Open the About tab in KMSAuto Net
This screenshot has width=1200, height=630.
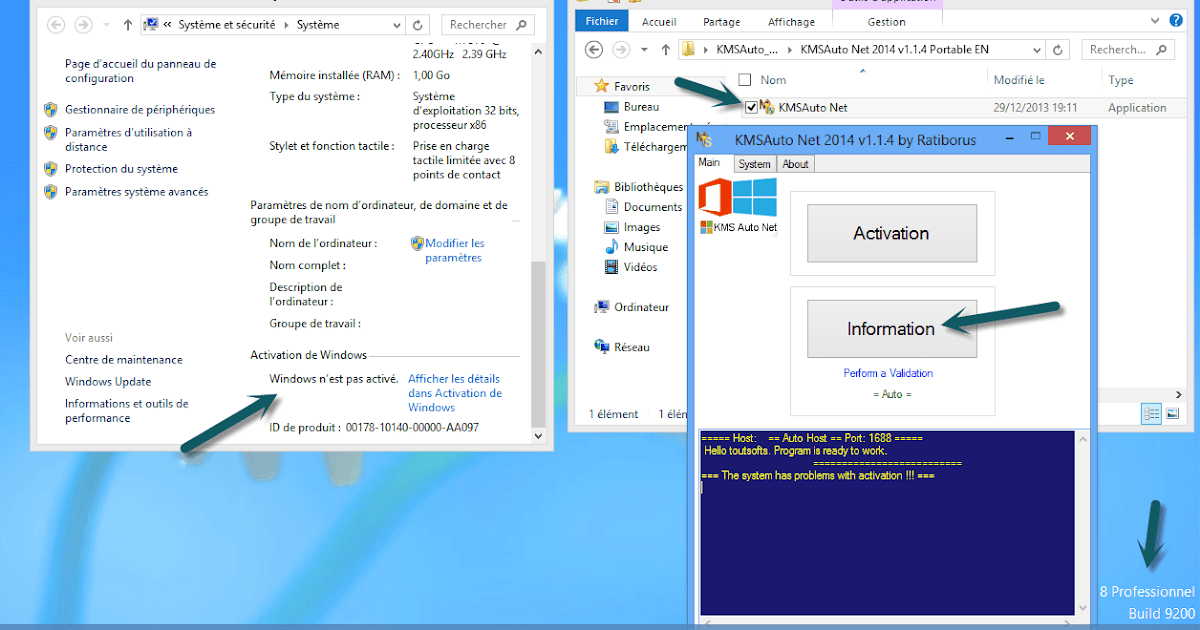click(796, 164)
